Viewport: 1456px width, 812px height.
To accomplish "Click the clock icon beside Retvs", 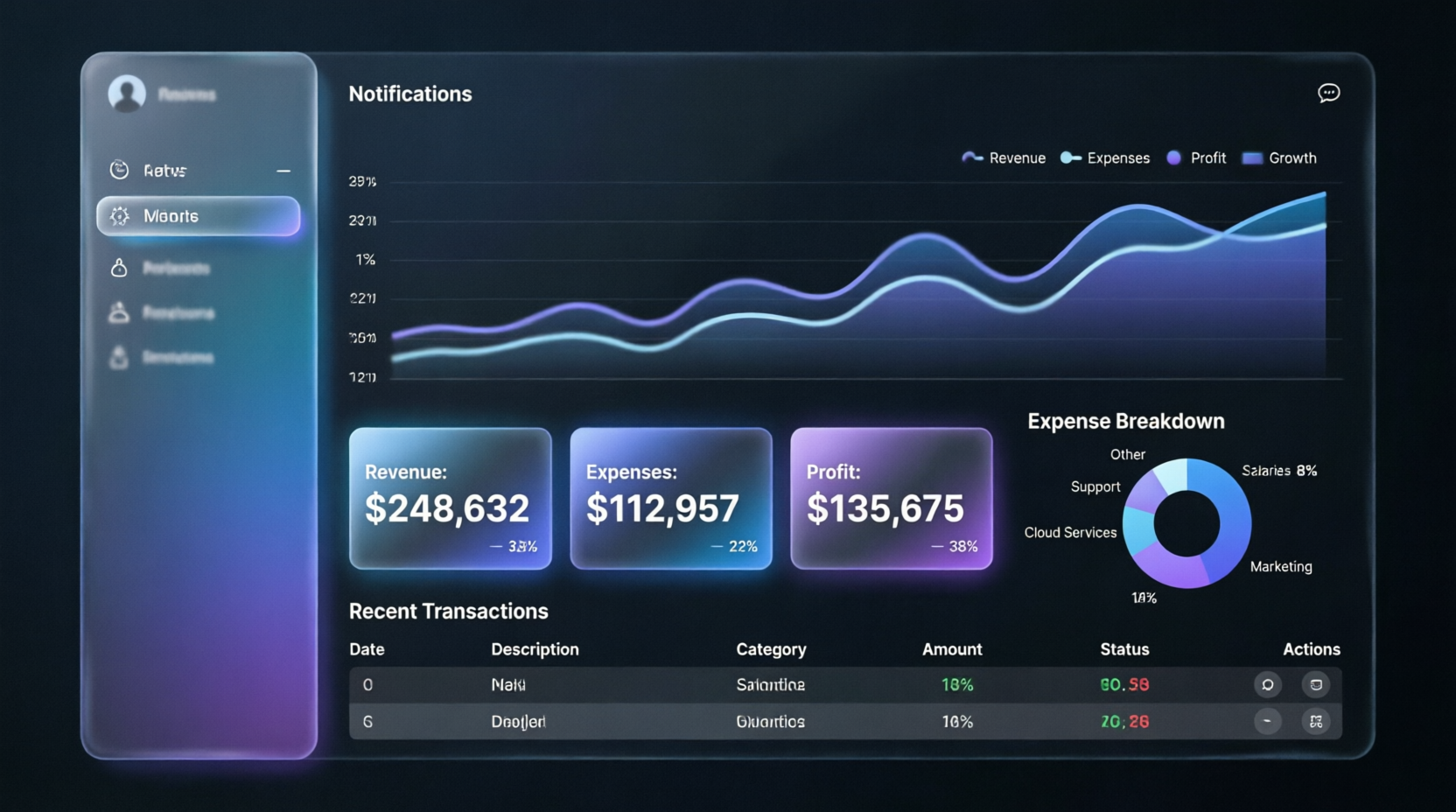I will [x=119, y=170].
